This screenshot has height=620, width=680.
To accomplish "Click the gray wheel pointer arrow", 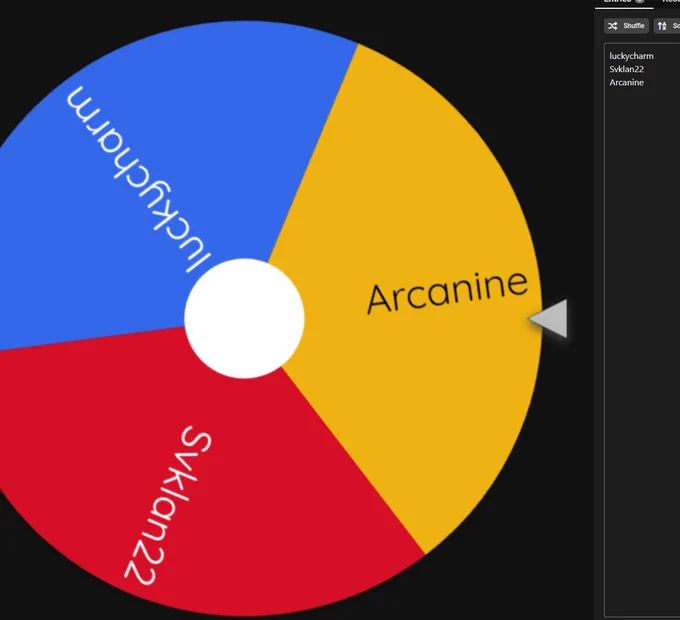I will pyautogui.click(x=550, y=318).
